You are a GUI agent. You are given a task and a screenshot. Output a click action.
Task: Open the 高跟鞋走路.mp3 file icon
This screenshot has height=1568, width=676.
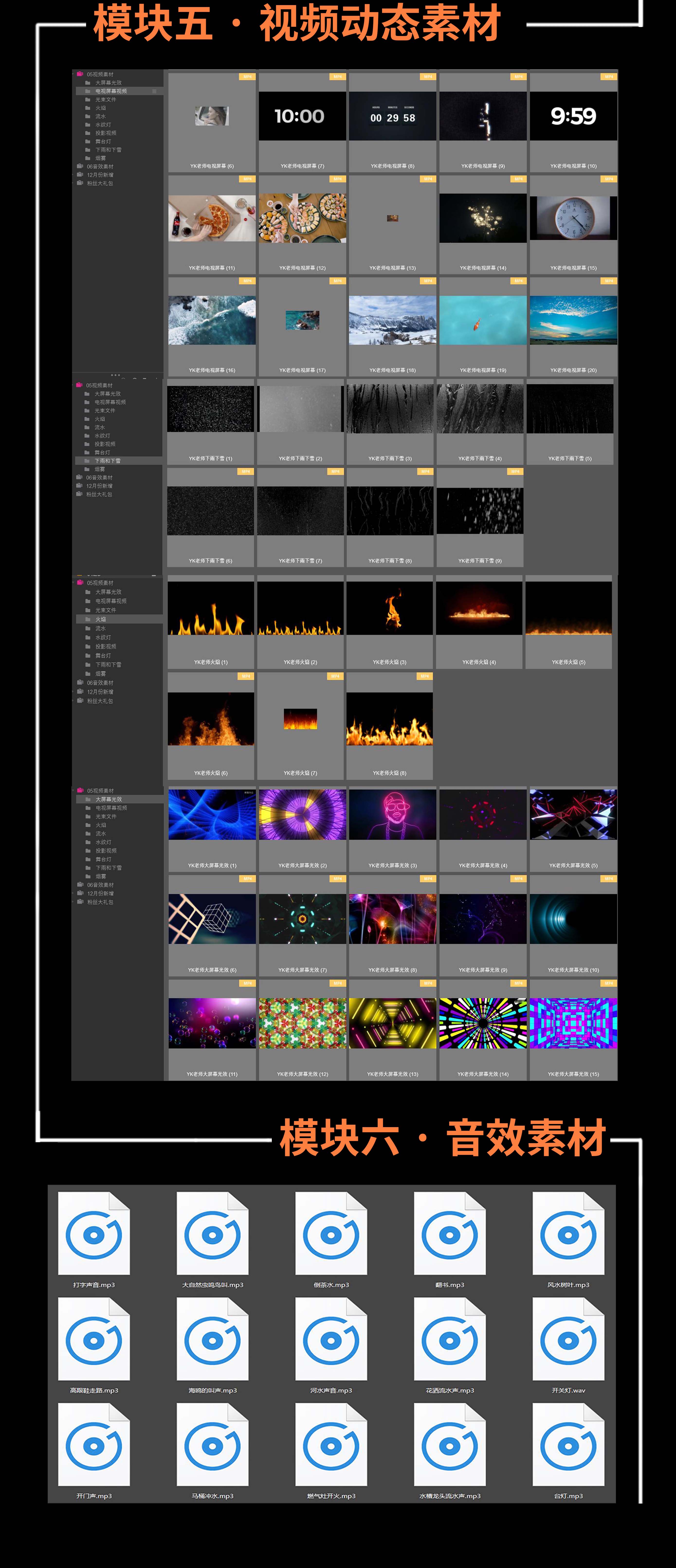[x=94, y=1338]
